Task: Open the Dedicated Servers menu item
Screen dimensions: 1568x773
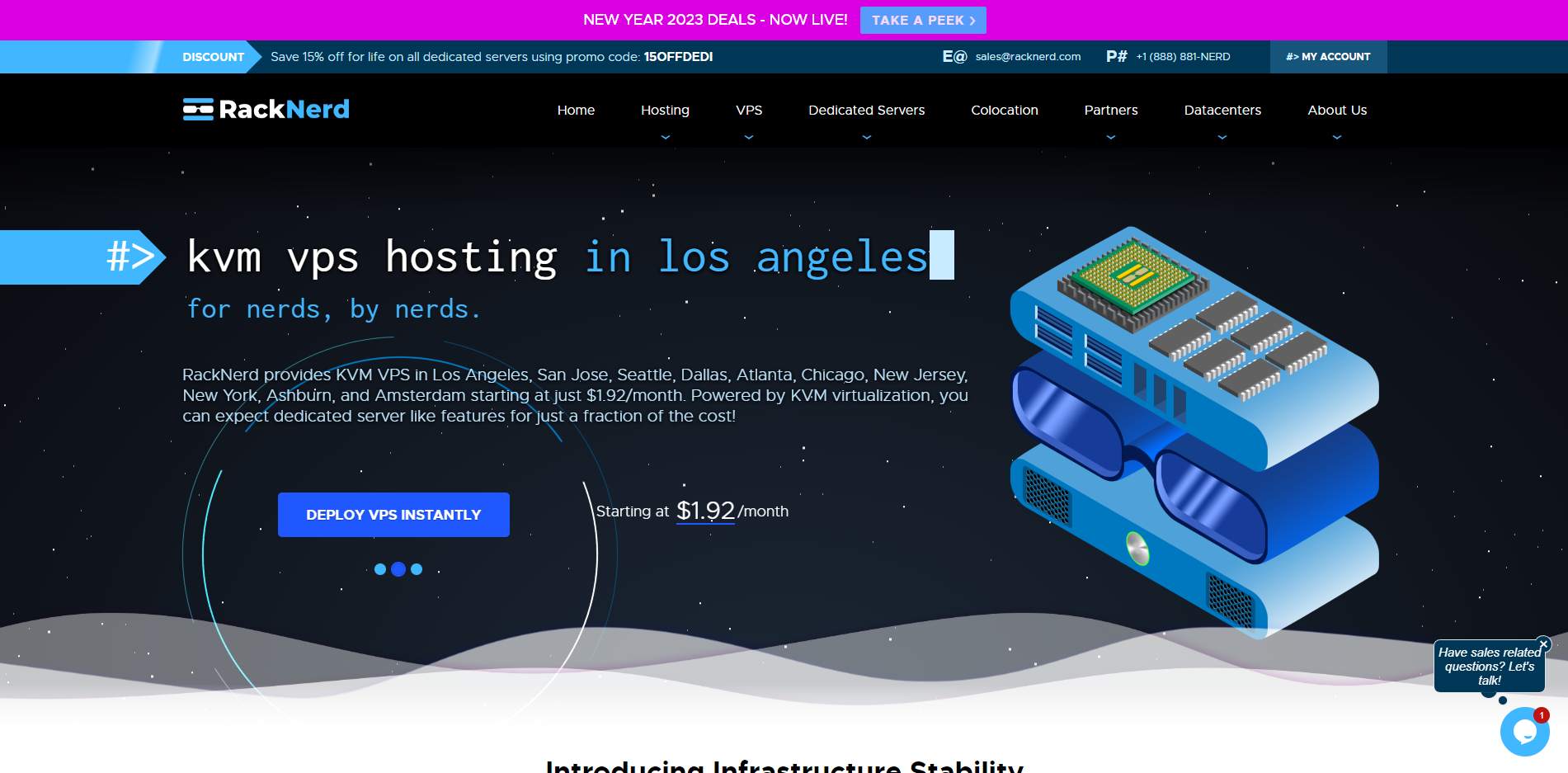Action: coord(866,110)
